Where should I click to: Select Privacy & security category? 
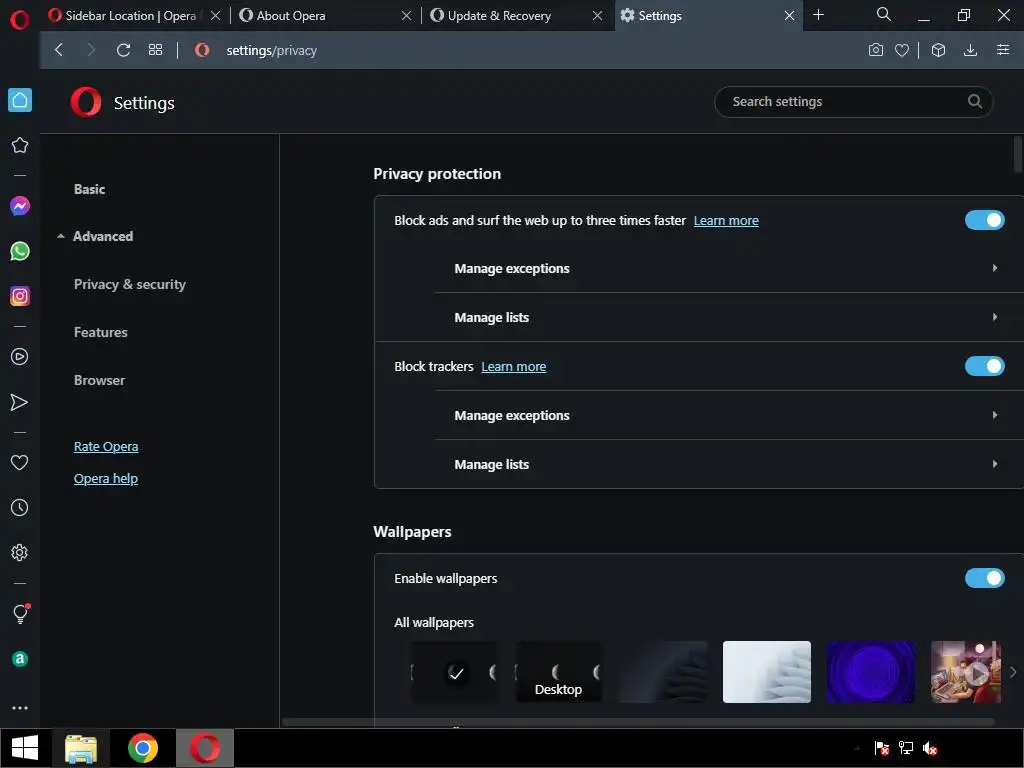pos(130,284)
